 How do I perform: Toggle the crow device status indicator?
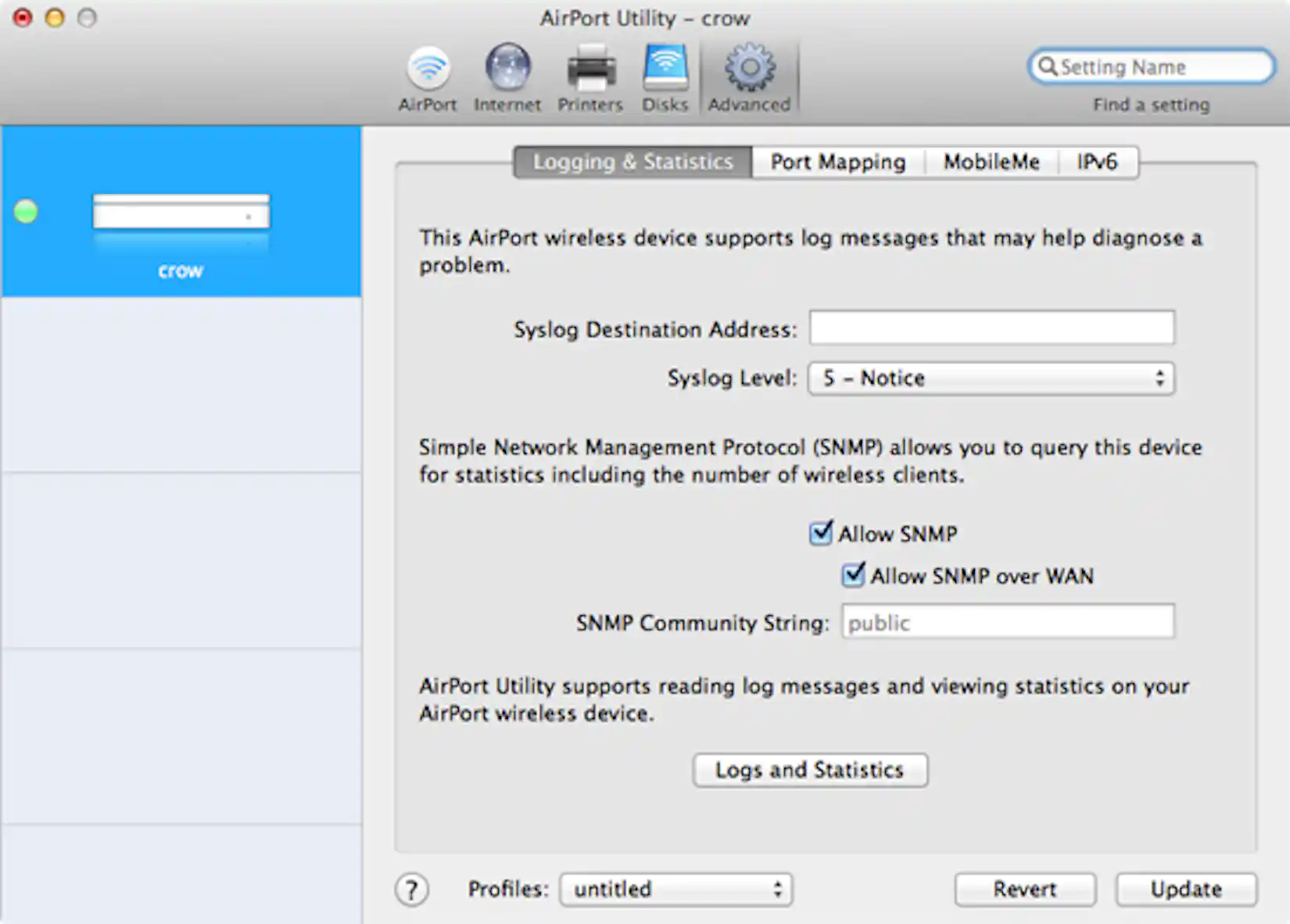coord(26,210)
